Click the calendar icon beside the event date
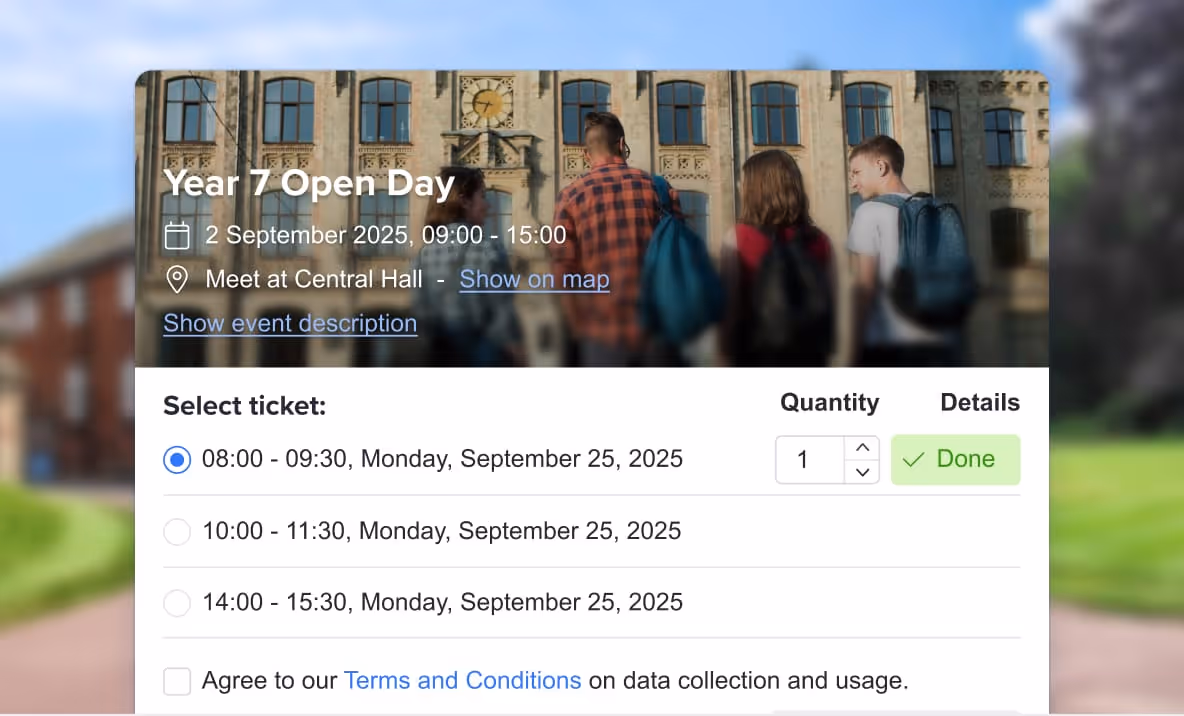Screen dimensions: 1184x716 [x=177, y=235]
